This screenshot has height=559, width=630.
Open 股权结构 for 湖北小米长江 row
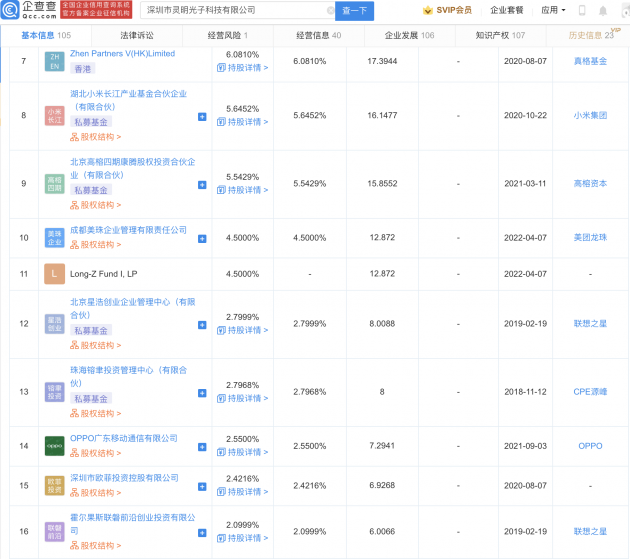pyautogui.click(x=96, y=137)
